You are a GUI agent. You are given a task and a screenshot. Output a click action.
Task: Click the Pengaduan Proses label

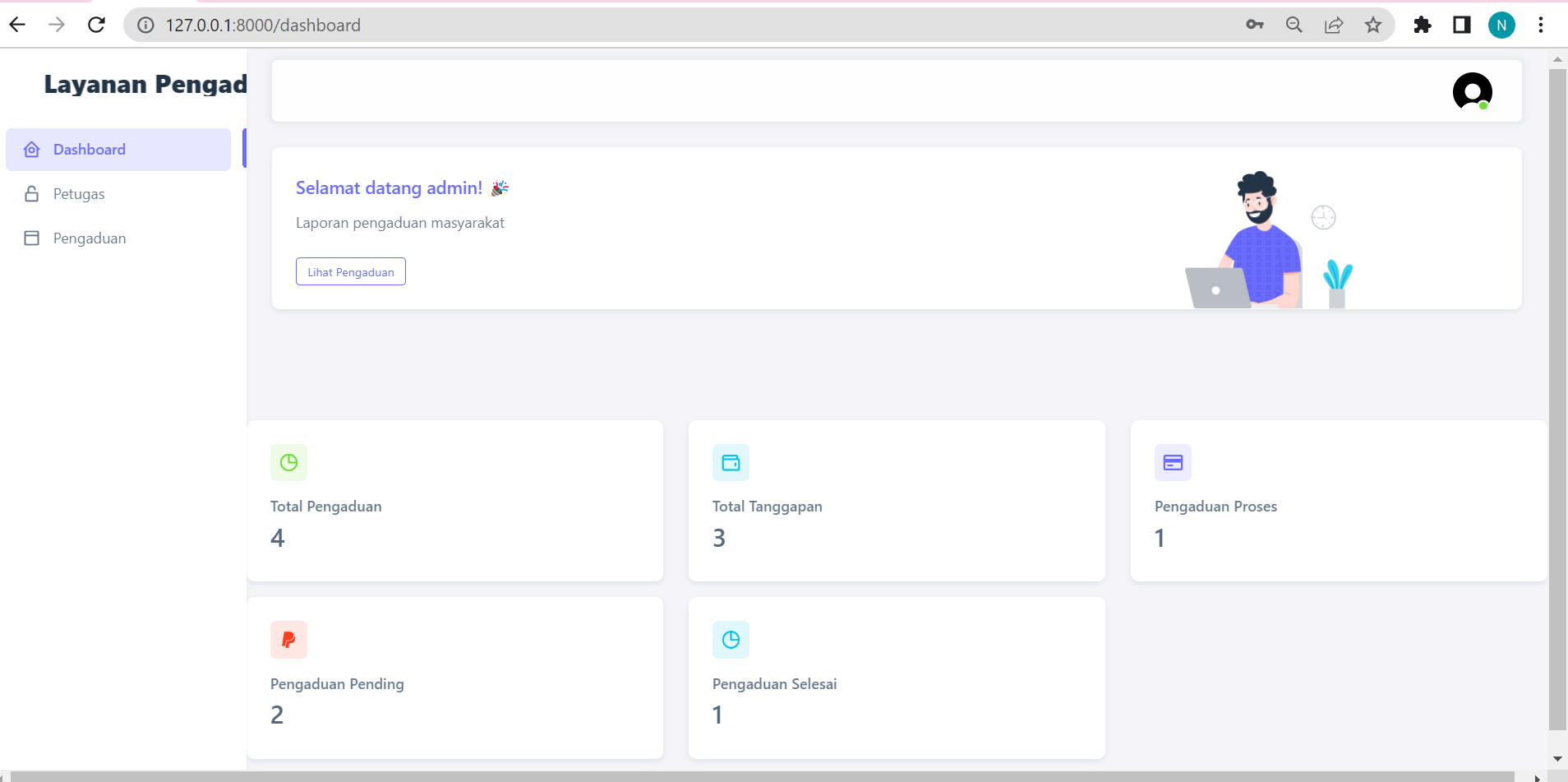(x=1216, y=507)
